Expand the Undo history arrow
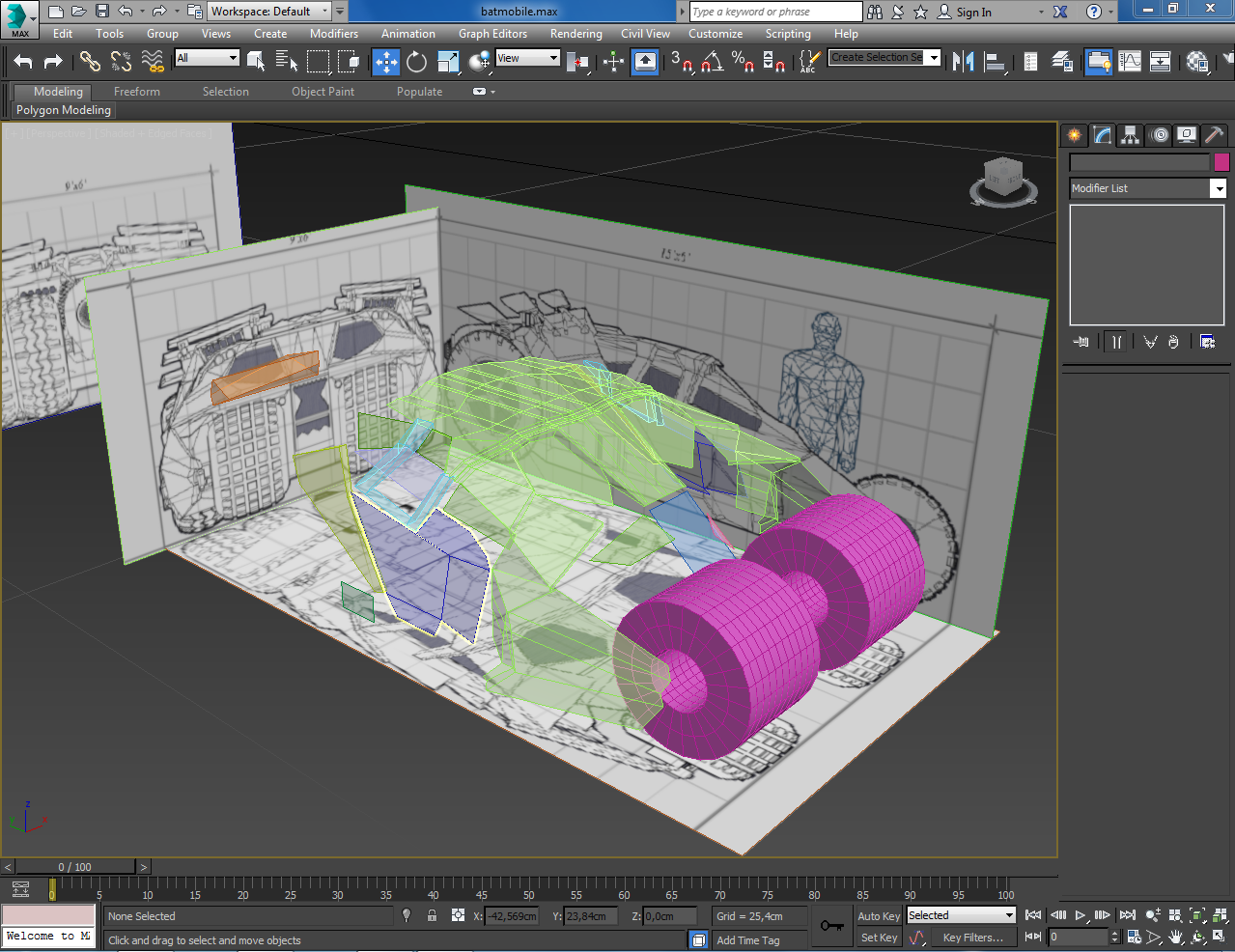 pyautogui.click(x=143, y=12)
